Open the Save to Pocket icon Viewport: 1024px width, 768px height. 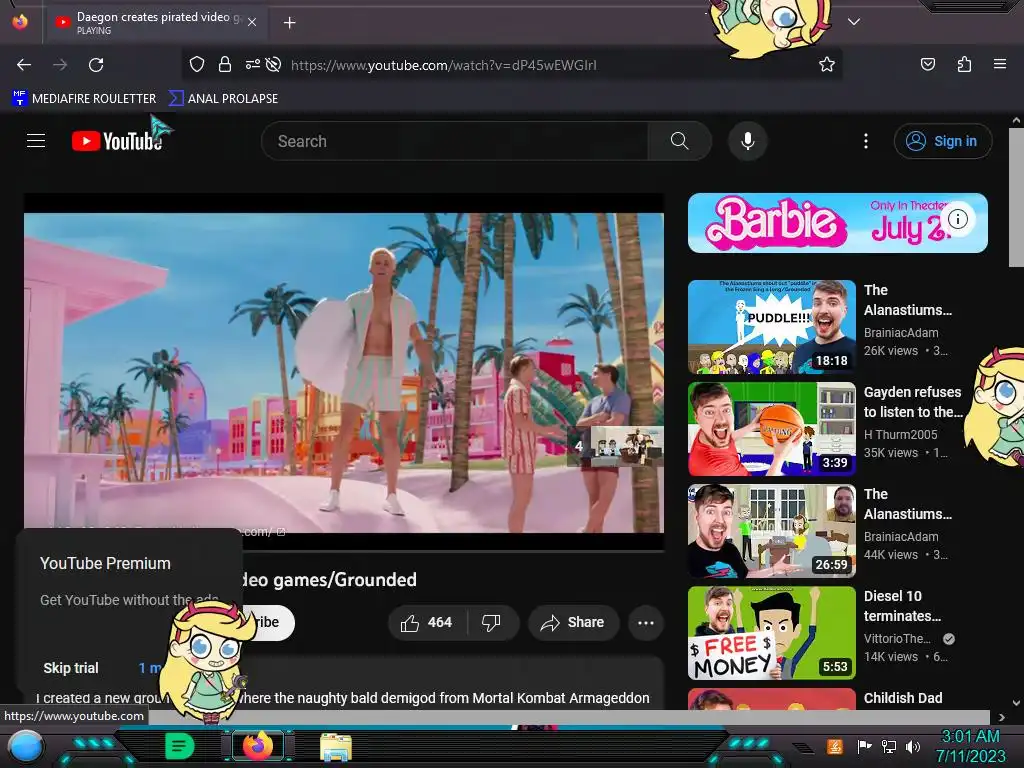pyautogui.click(x=927, y=64)
